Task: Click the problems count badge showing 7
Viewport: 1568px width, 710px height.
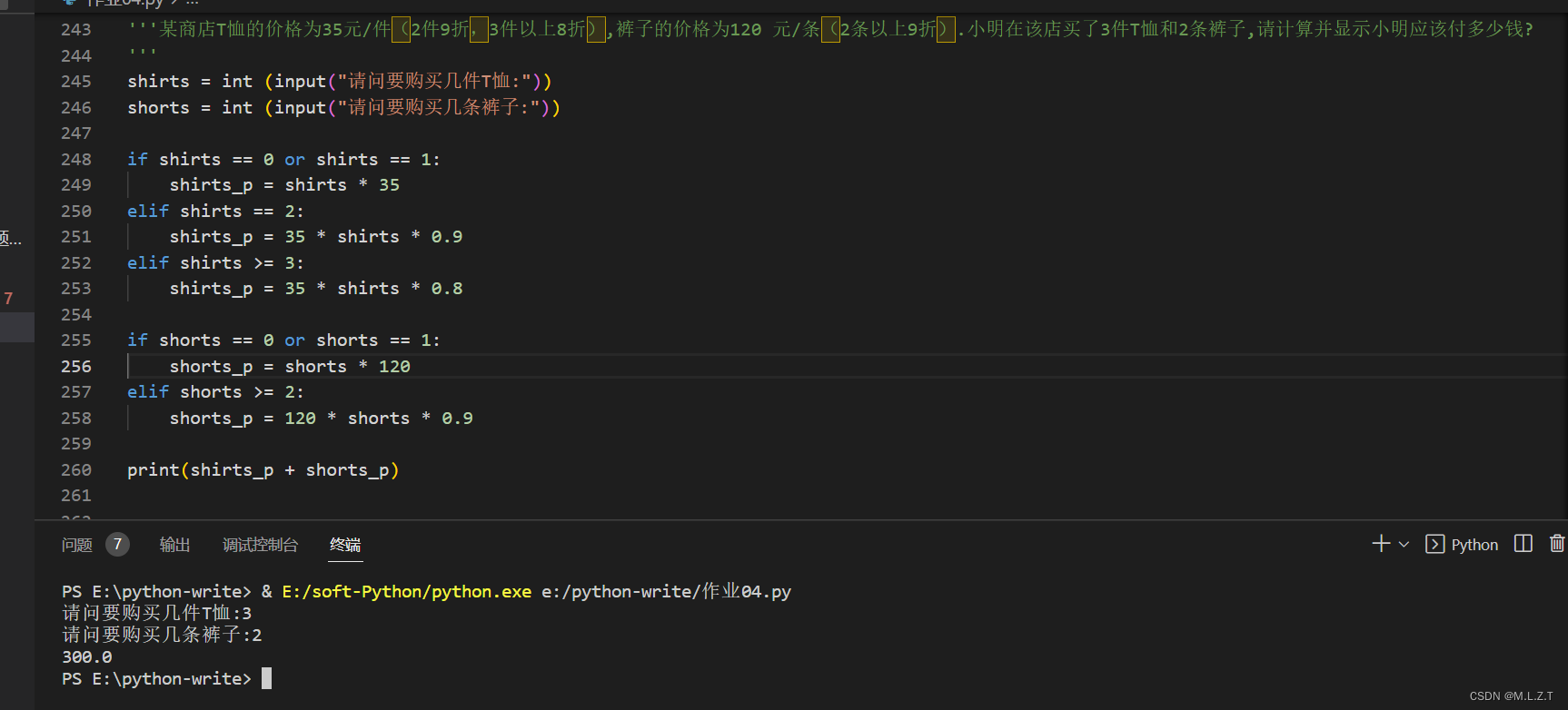Action: pyautogui.click(x=117, y=545)
